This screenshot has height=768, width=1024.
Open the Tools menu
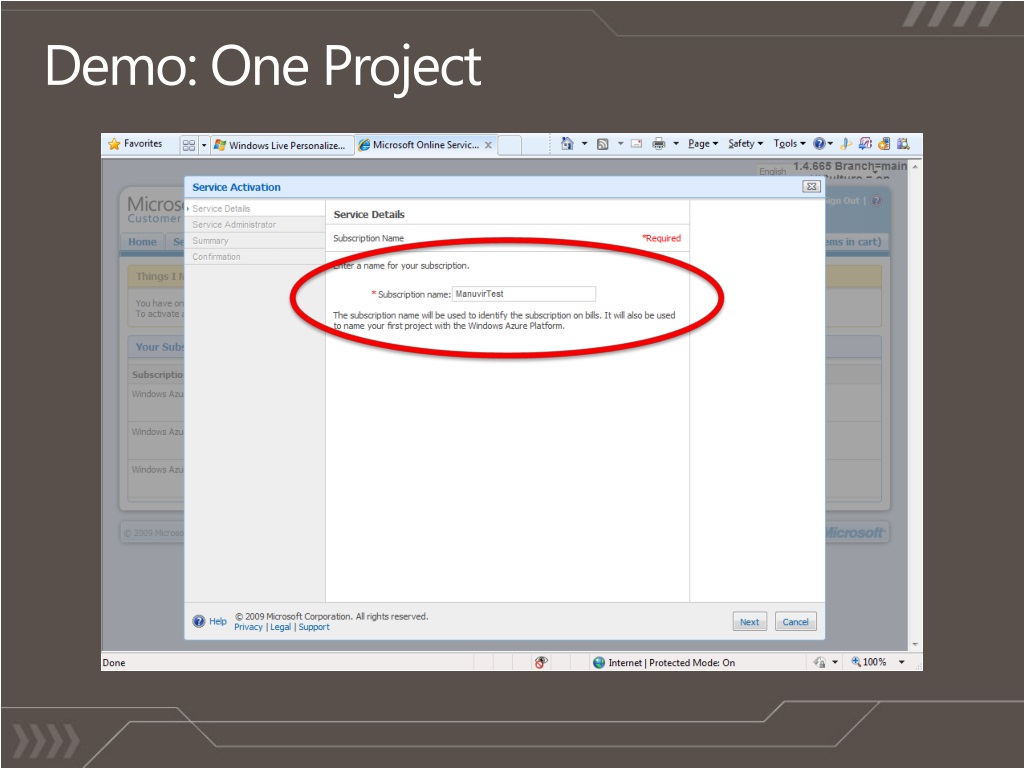[x=790, y=144]
